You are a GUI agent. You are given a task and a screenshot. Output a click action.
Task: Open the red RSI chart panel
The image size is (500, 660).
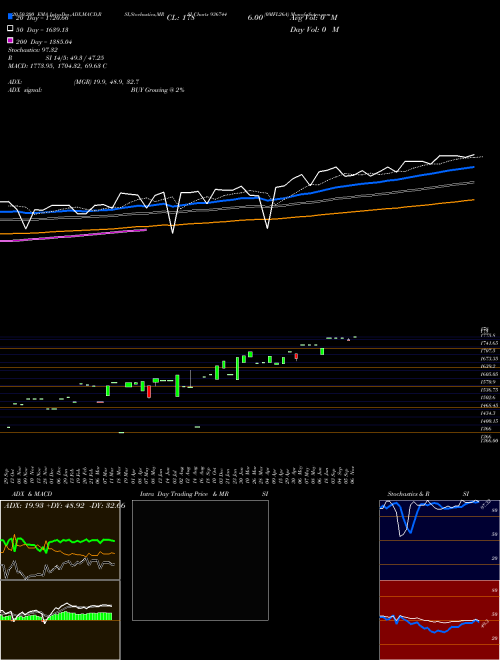pos(439,620)
